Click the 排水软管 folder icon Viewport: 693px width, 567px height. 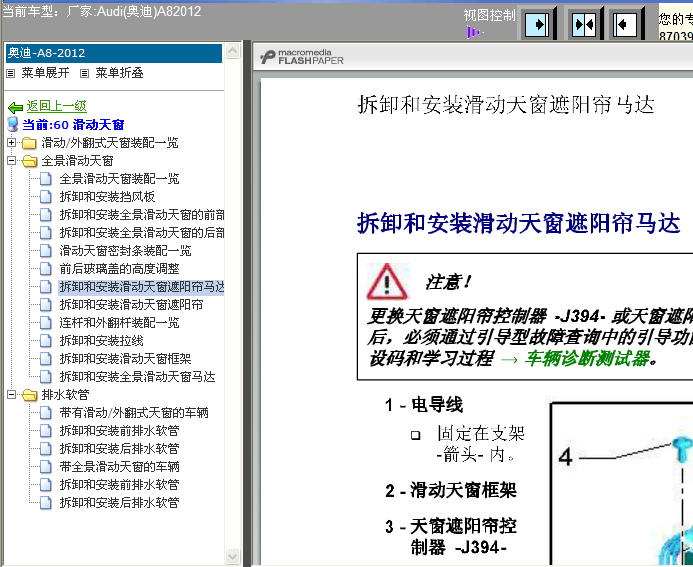[29, 395]
